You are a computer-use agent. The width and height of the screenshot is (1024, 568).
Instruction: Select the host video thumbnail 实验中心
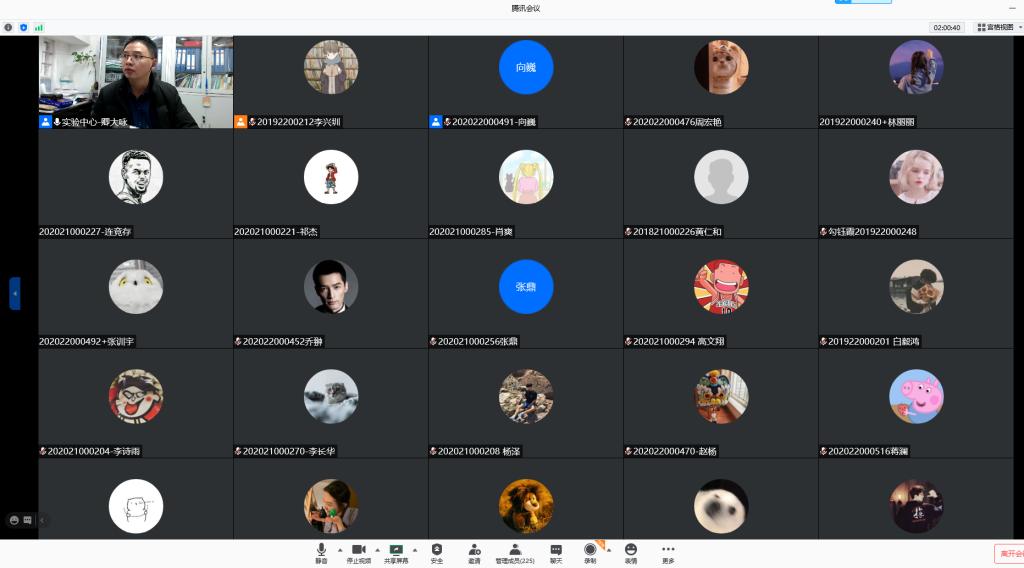click(x=135, y=81)
